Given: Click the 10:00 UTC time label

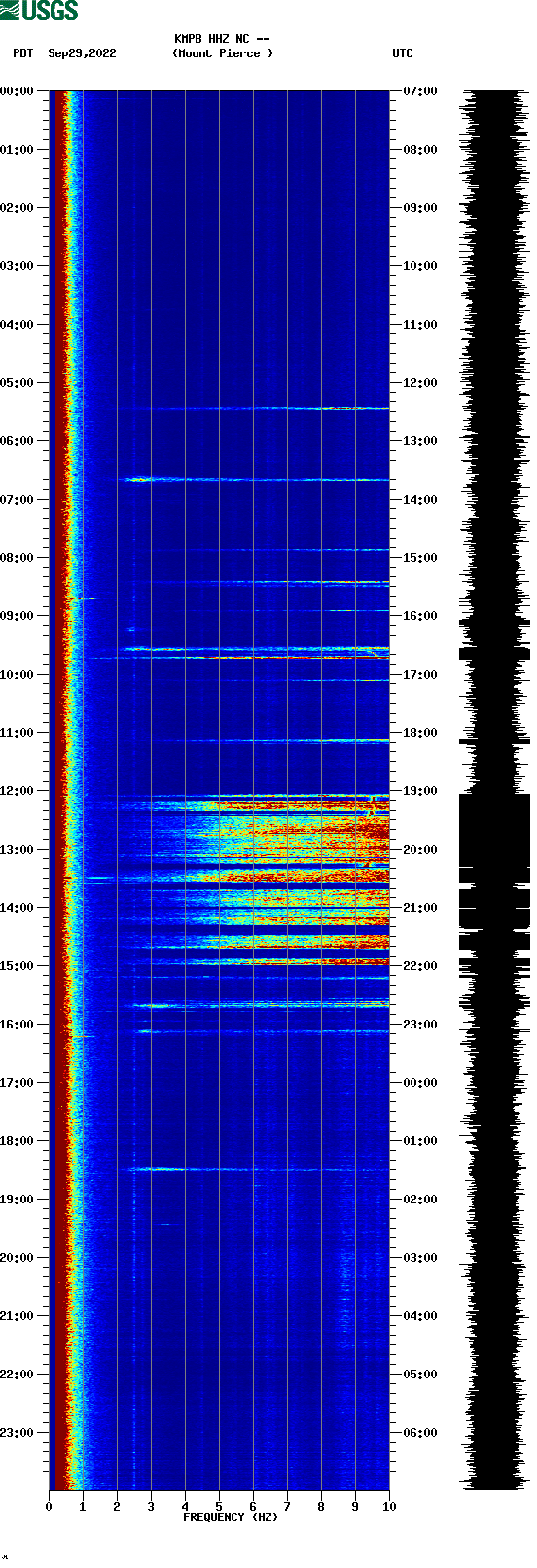Looking at the screenshot, I should tap(420, 266).
